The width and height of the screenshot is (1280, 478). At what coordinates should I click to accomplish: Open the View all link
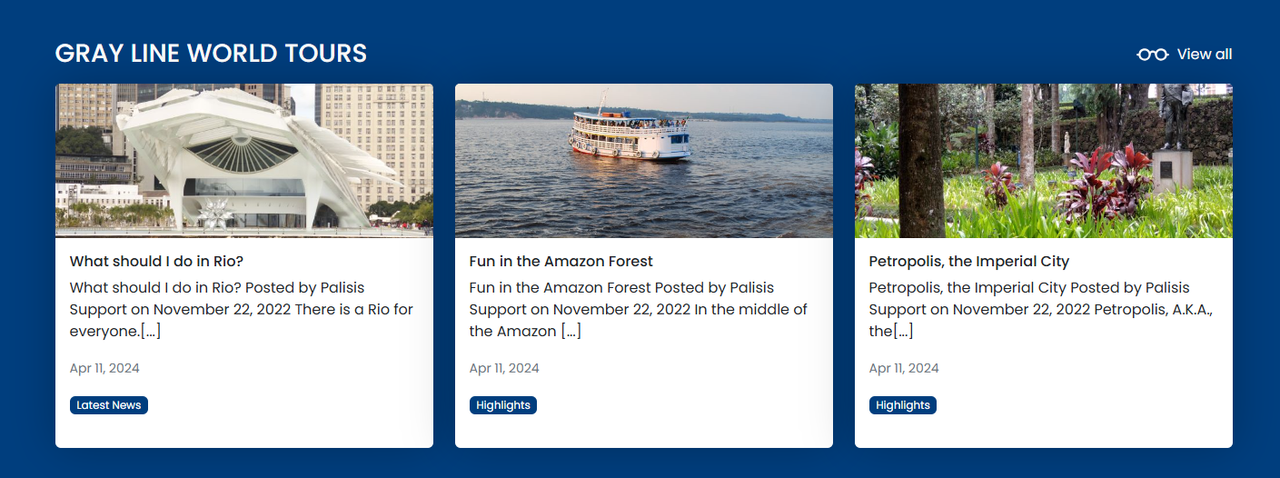(x=1185, y=54)
